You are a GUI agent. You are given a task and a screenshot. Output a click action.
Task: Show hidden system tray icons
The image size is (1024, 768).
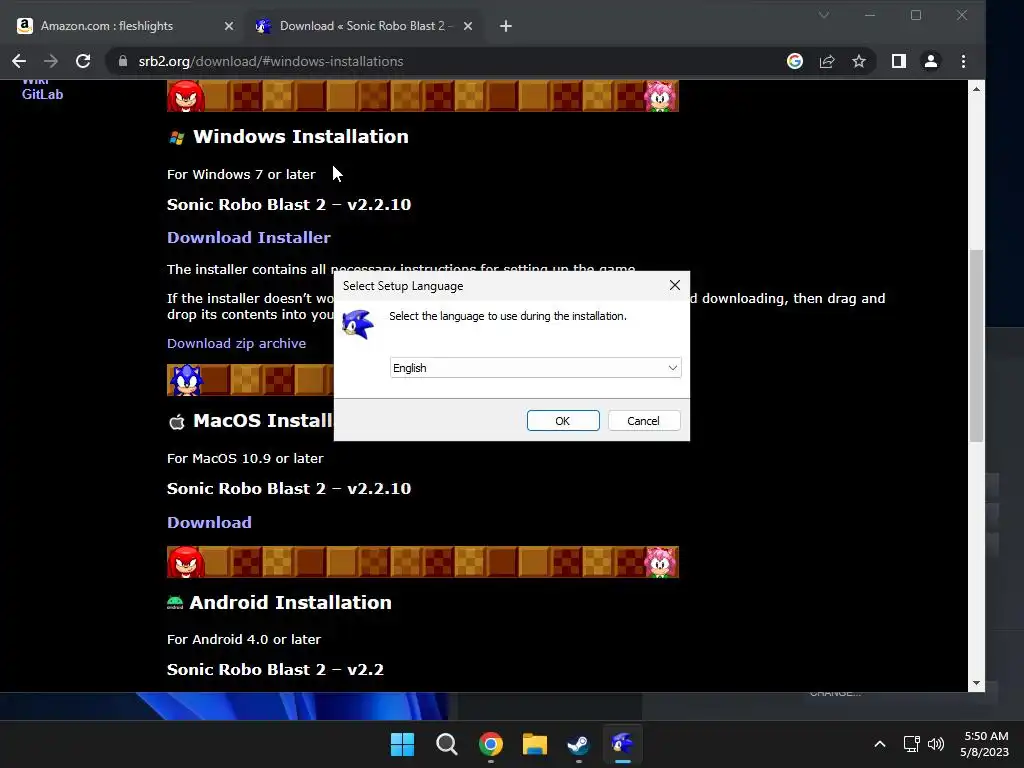point(880,744)
